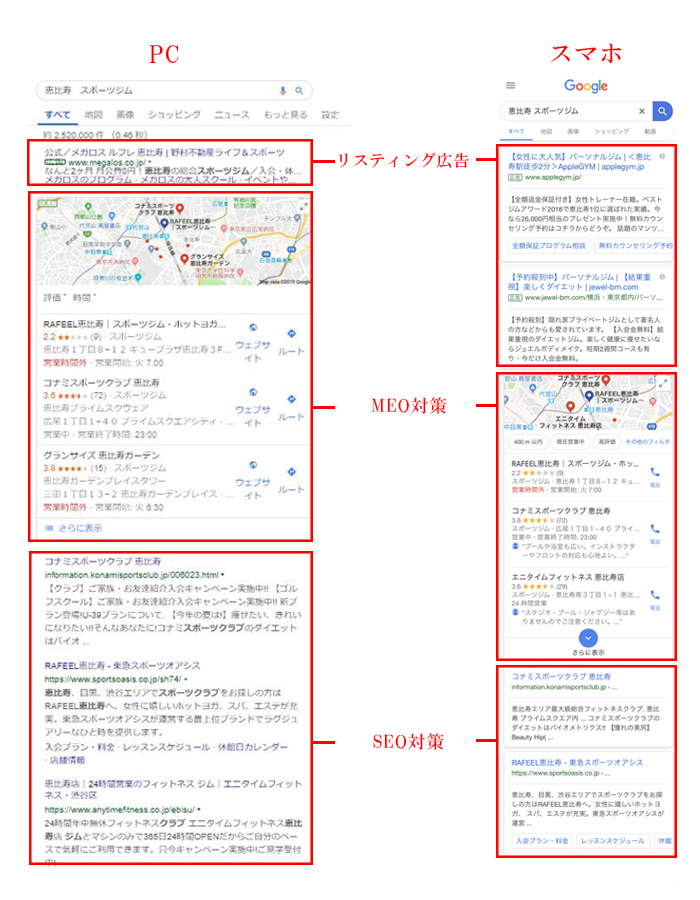
Task: Click the microphone voice search icon in PC search bar
Action: 282,91
